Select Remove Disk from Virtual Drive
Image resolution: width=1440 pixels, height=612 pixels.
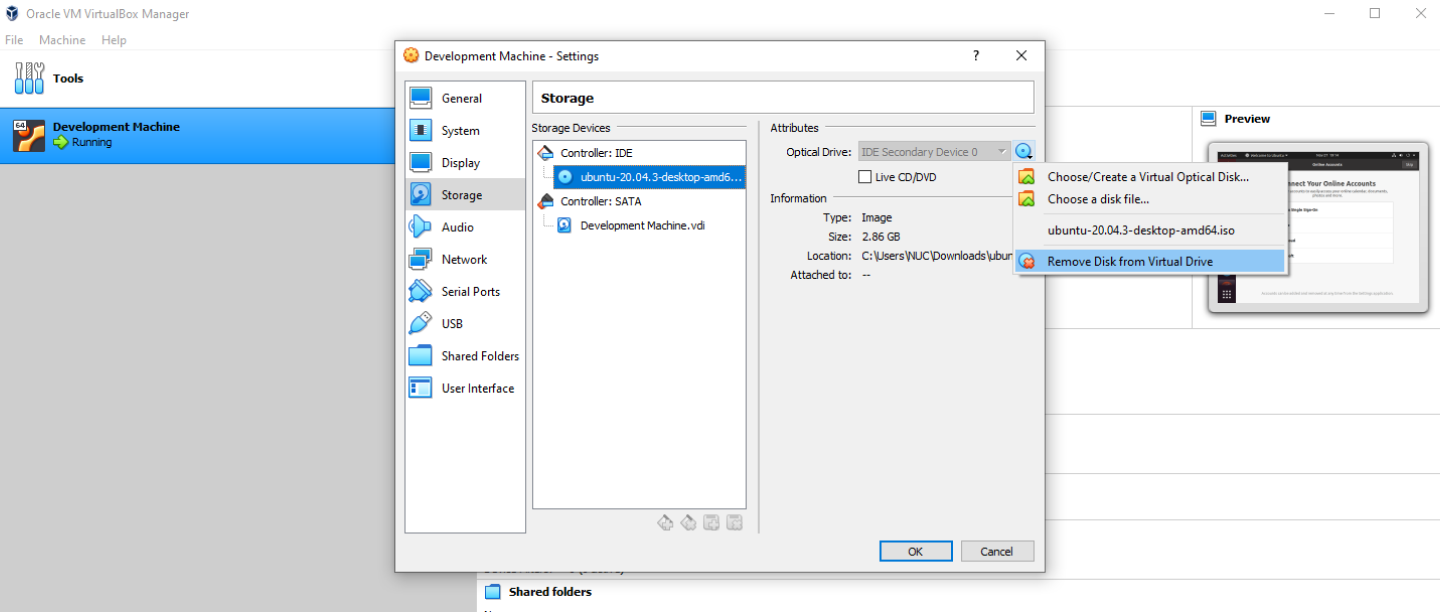pos(1149,261)
